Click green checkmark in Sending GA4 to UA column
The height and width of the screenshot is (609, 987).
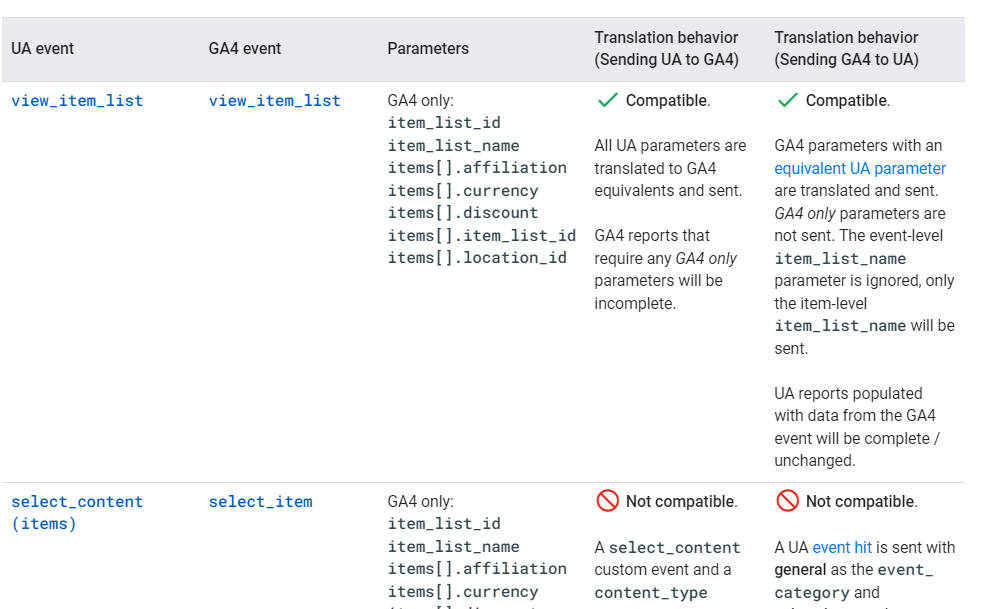(x=787, y=100)
